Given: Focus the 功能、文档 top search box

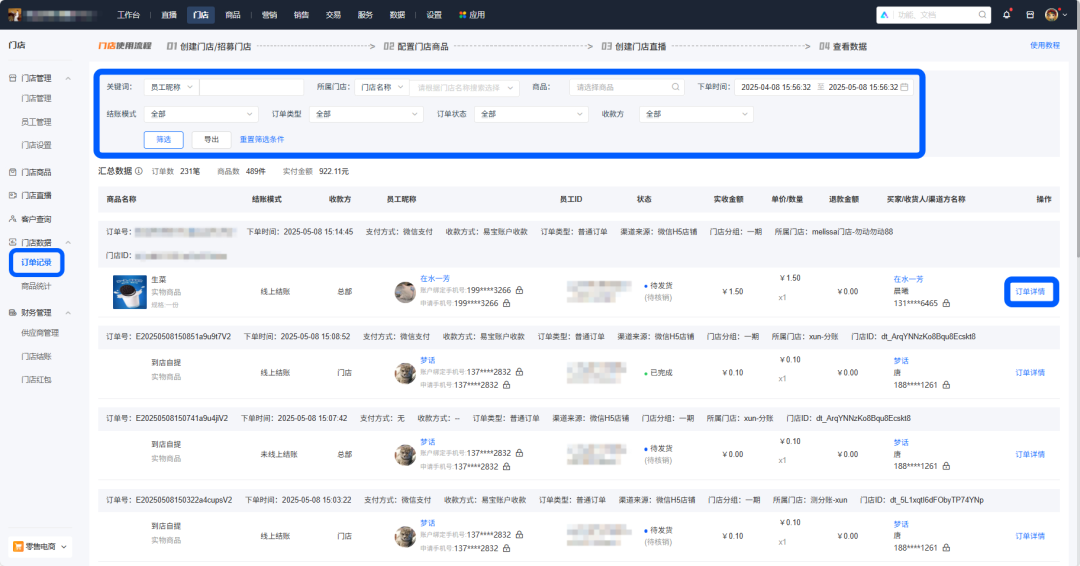Looking at the screenshot, I should pyautogui.click(x=933, y=14).
